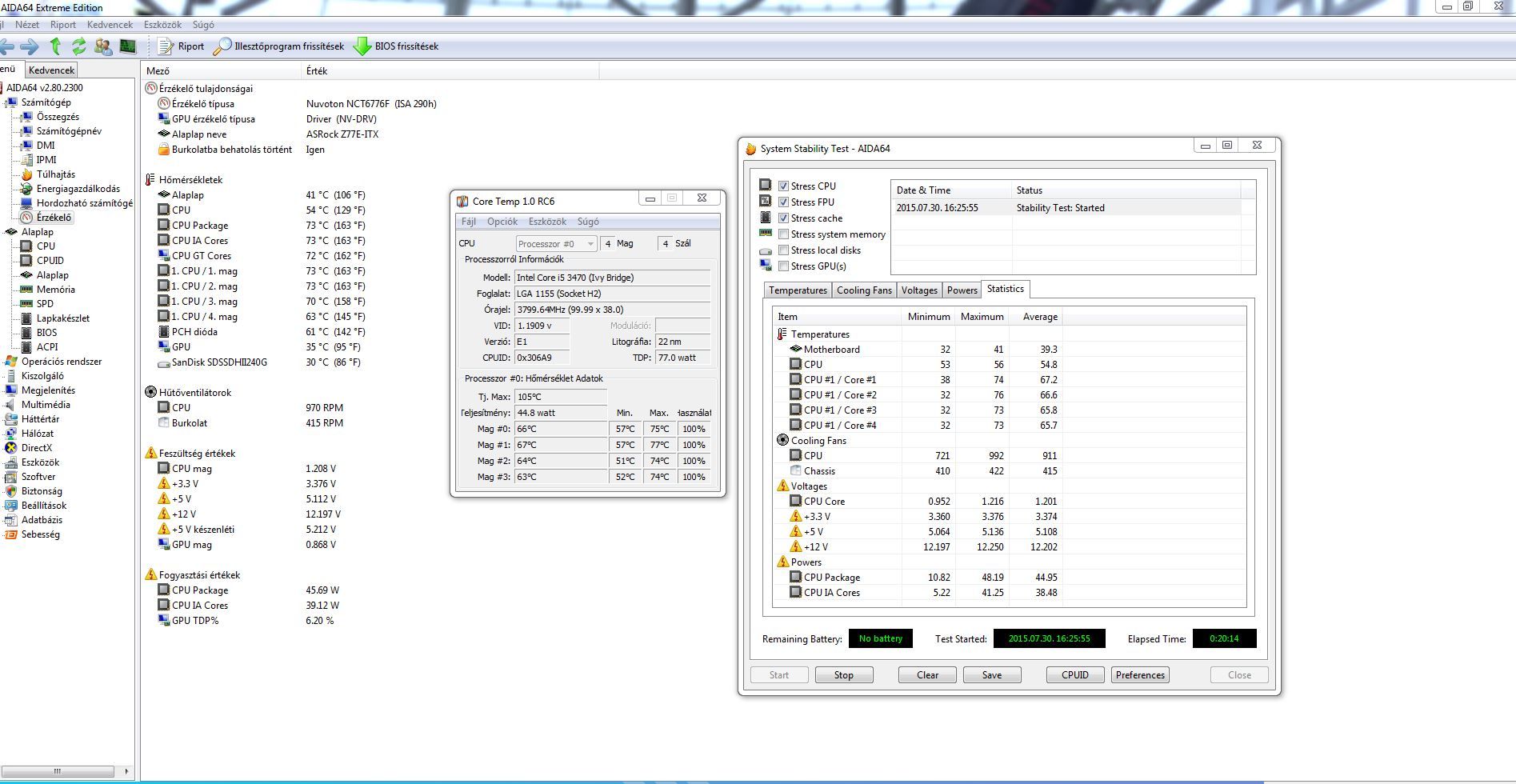
Task: Select SPD under Alaplap in tree
Action: click(x=45, y=304)
